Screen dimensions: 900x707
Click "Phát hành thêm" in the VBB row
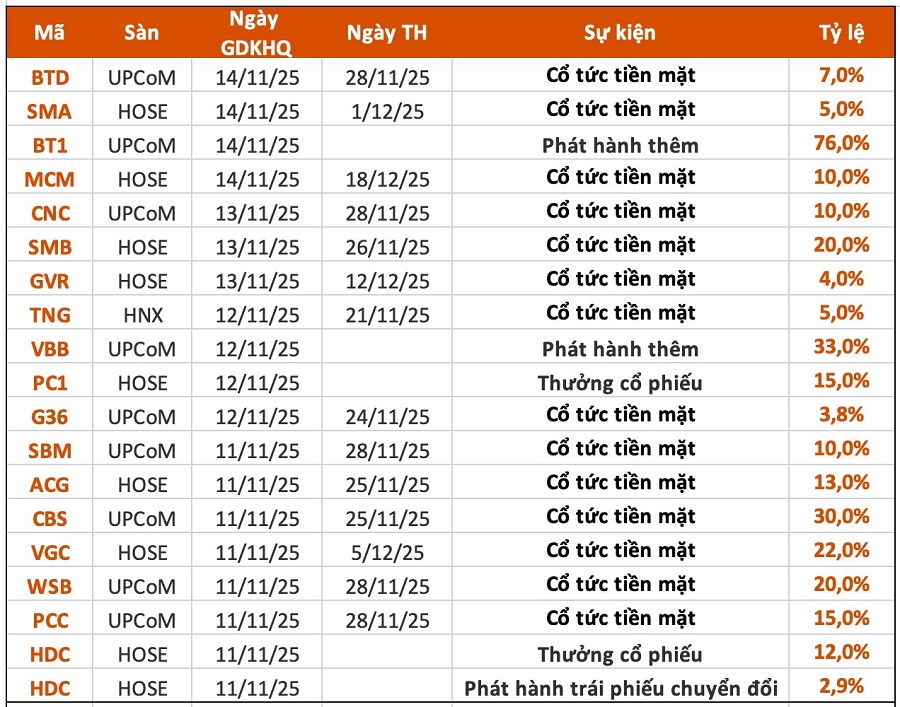(621, 349)
